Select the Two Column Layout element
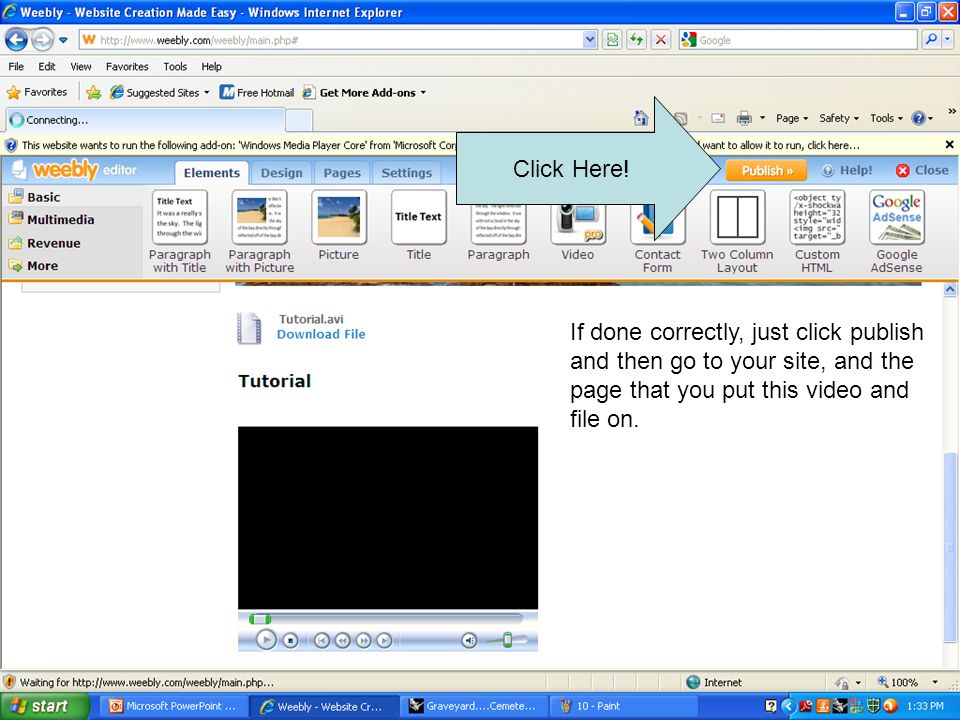The width and height of the screenshot is (960, 720). click(737, 231)
